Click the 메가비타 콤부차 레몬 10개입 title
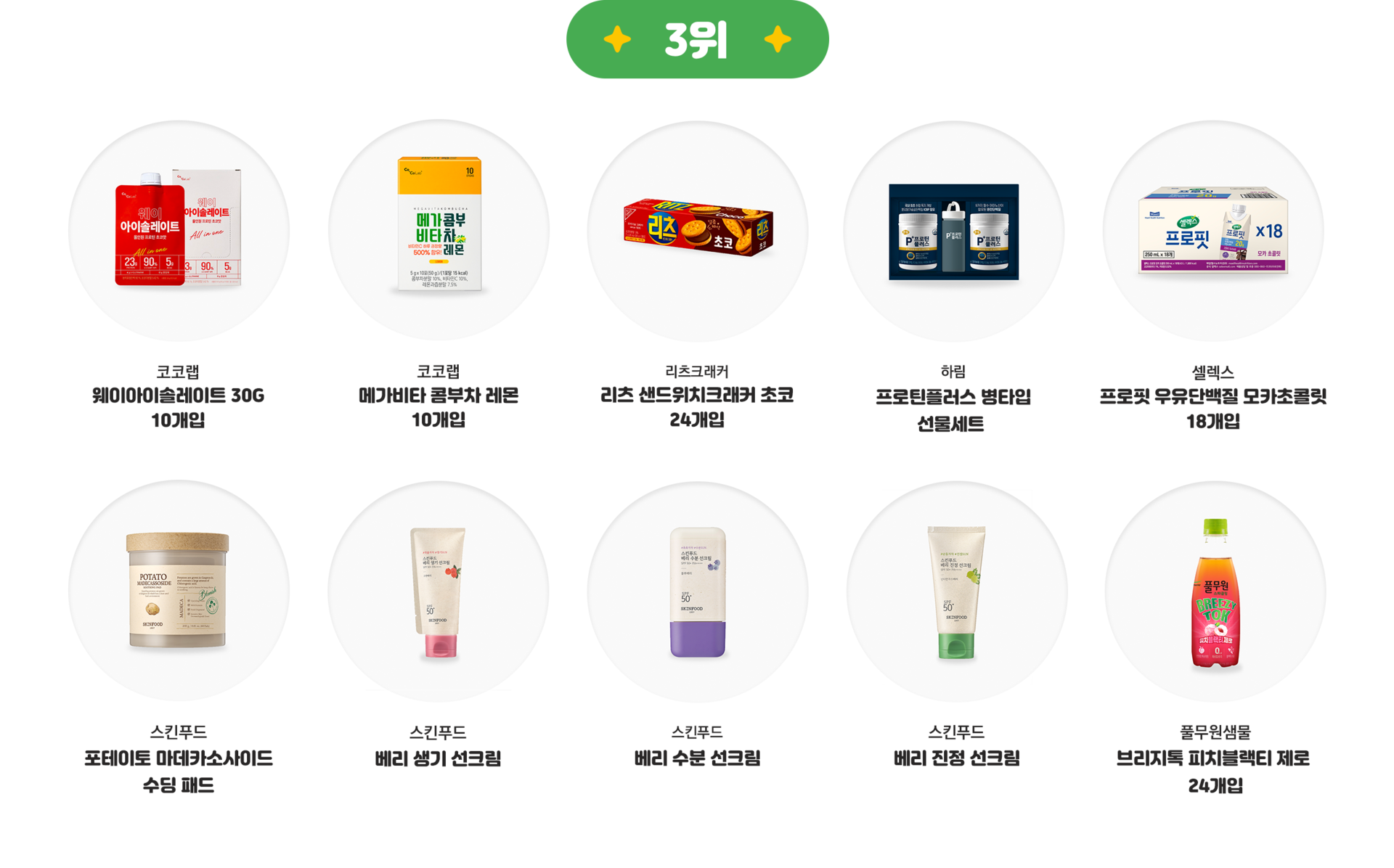This screenshot has width=1394, height=868. point(439,408)
